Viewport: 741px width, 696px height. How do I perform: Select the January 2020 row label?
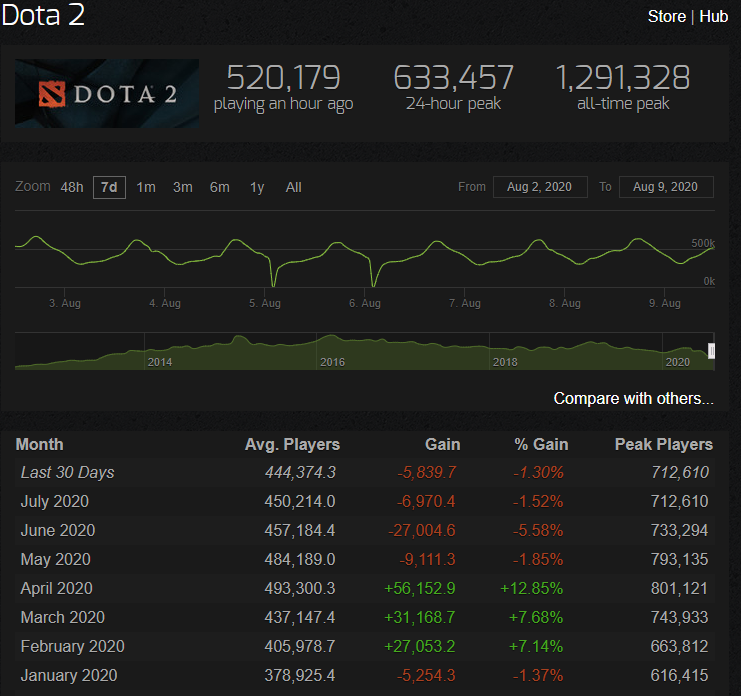(69, 676)
